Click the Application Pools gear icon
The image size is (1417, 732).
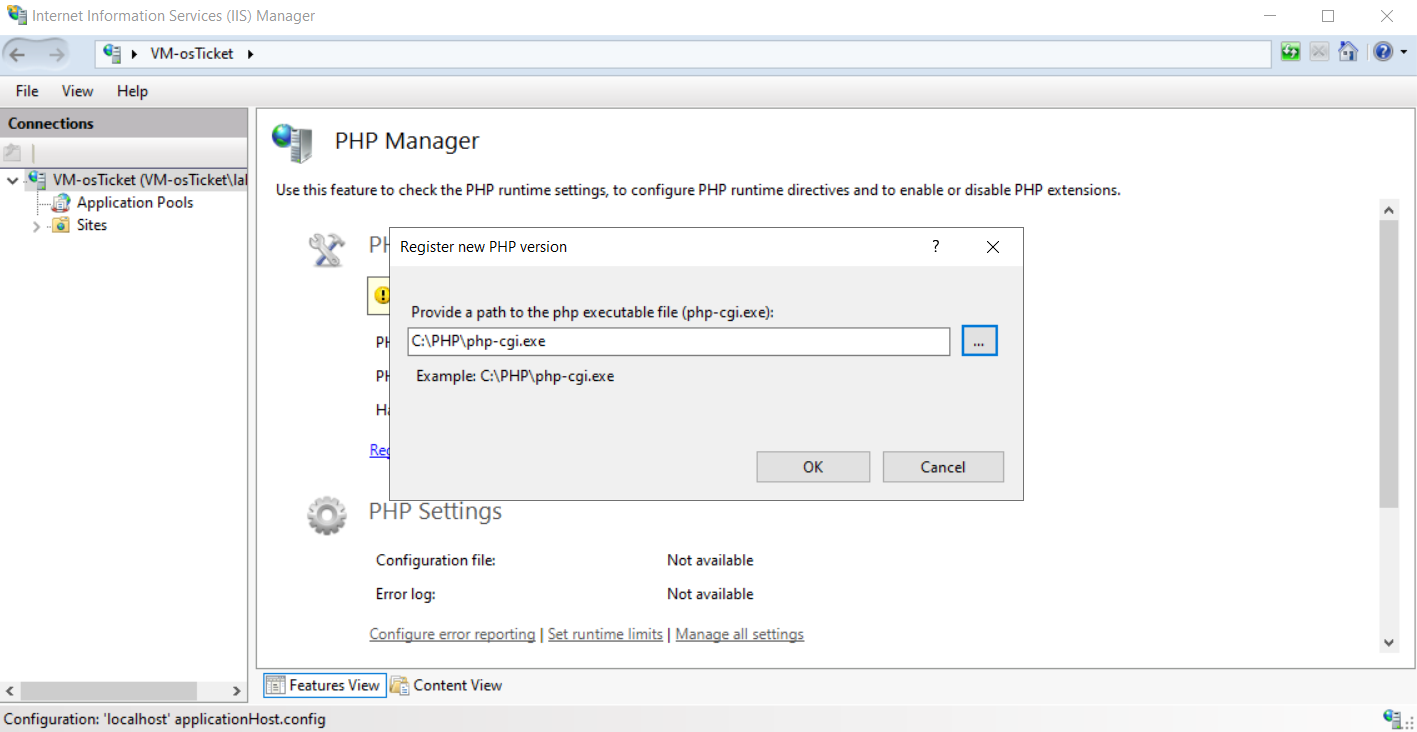point(61,202)
